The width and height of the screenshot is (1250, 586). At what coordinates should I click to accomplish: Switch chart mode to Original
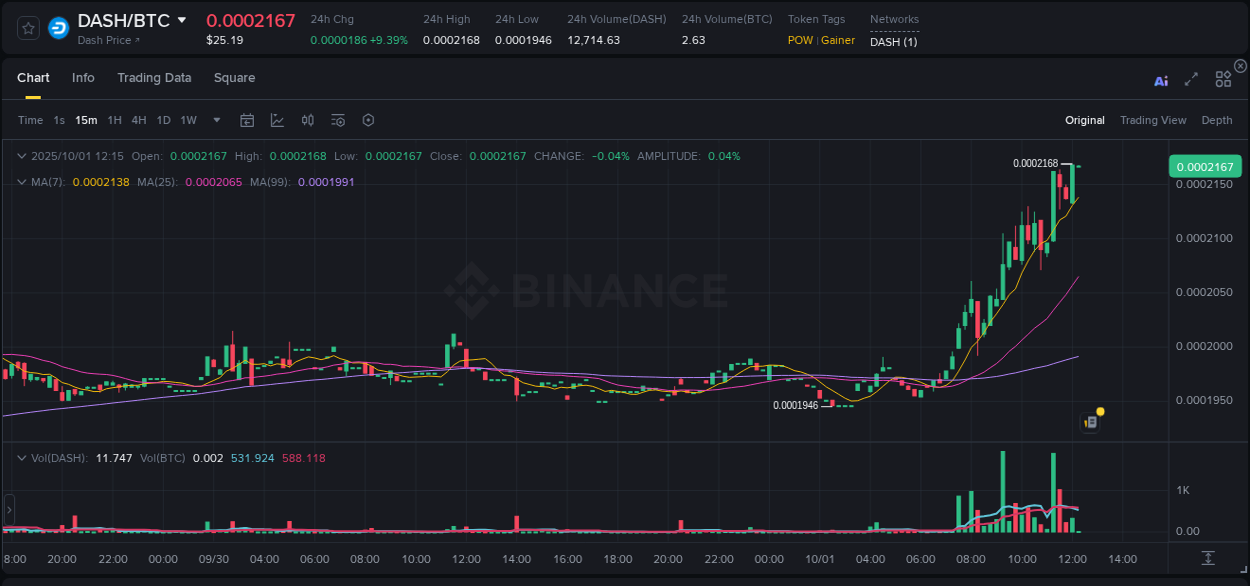click(x=1084, y=120)
